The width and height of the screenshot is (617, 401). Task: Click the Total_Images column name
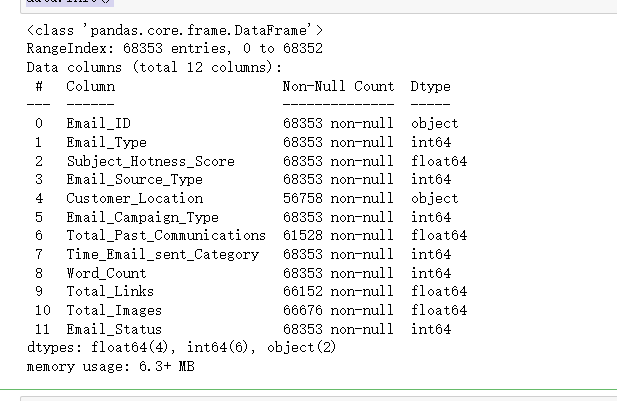(x=114, y=310)
